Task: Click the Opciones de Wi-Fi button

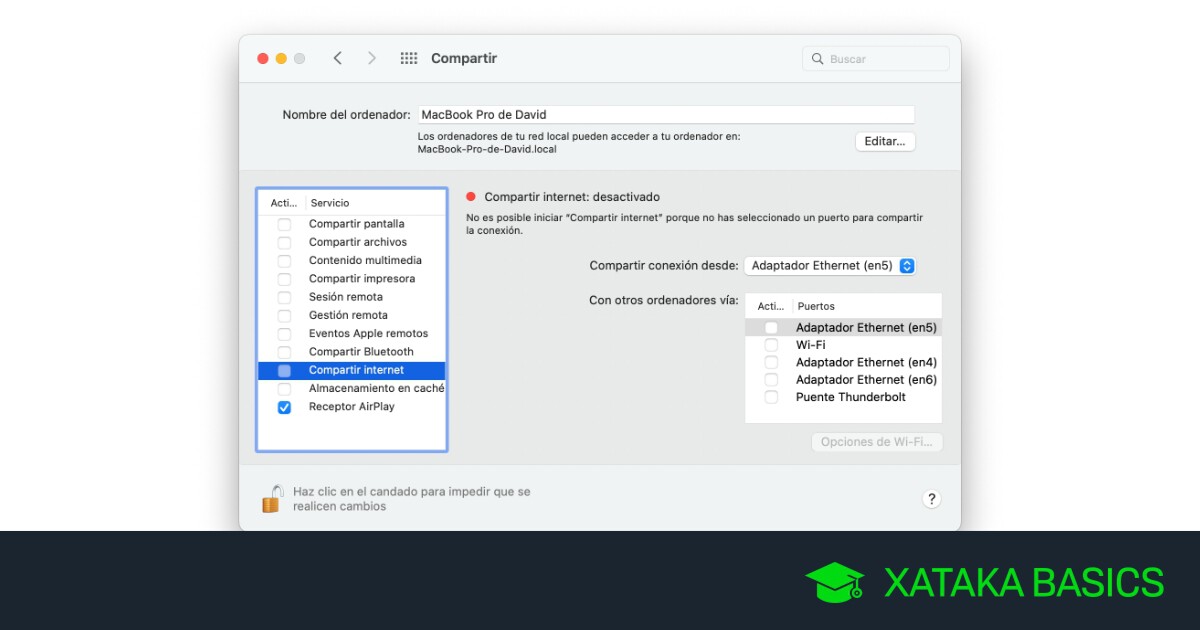Action: point(876,442)
